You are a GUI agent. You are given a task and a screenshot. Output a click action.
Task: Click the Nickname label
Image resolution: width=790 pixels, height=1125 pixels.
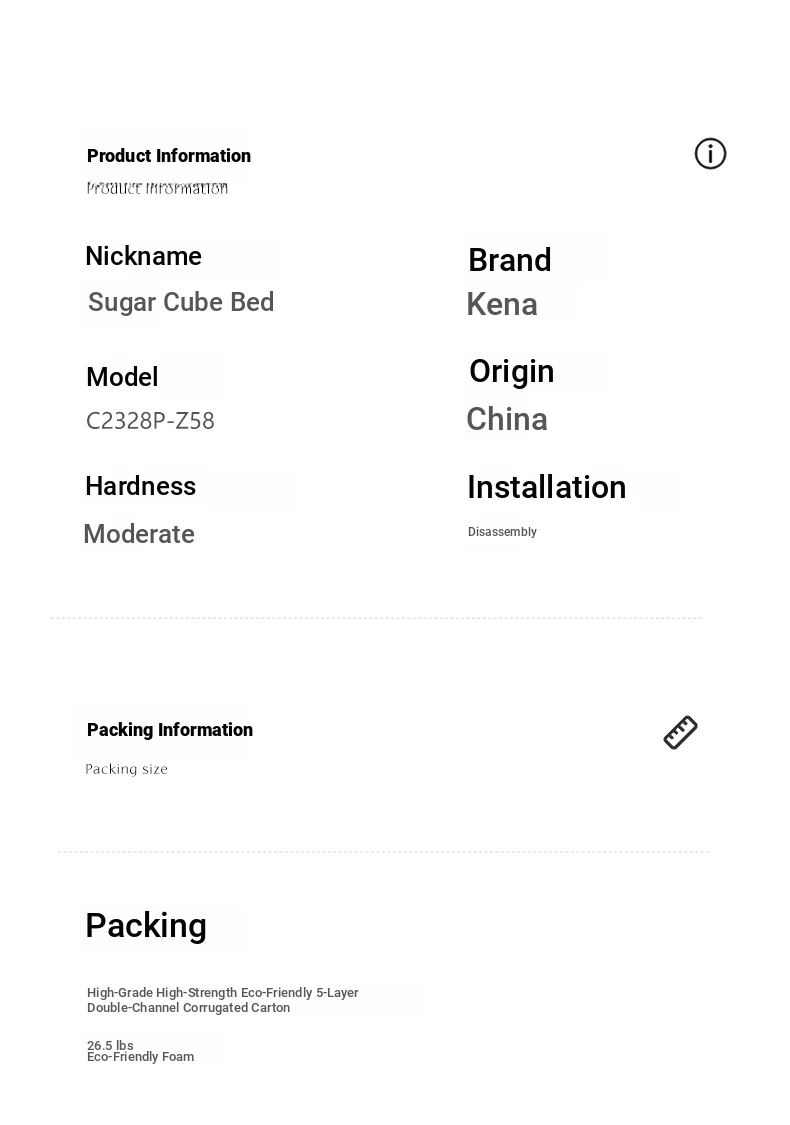(x=144, y=256)
